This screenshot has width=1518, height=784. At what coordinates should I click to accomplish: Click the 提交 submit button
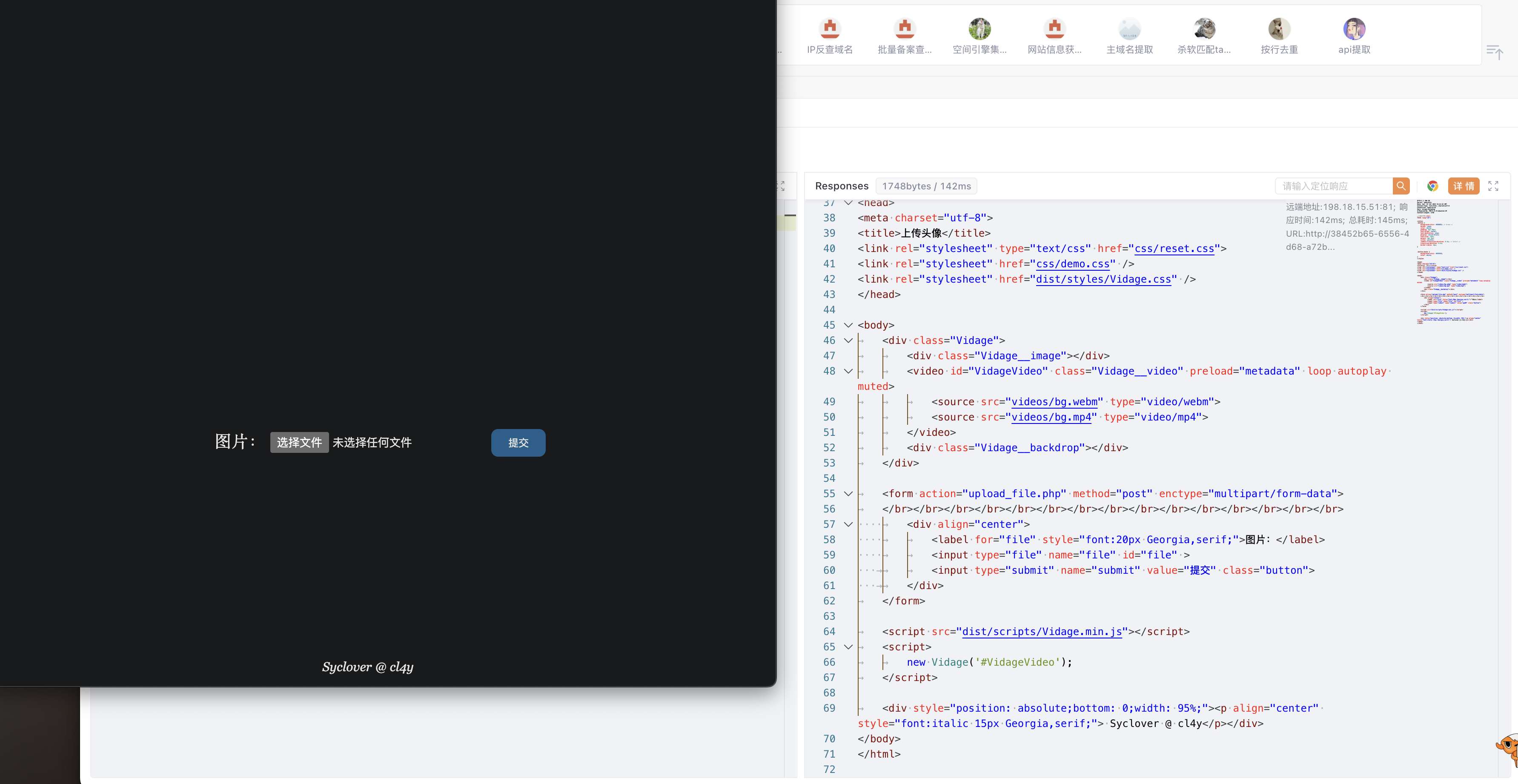pos(518,442)
